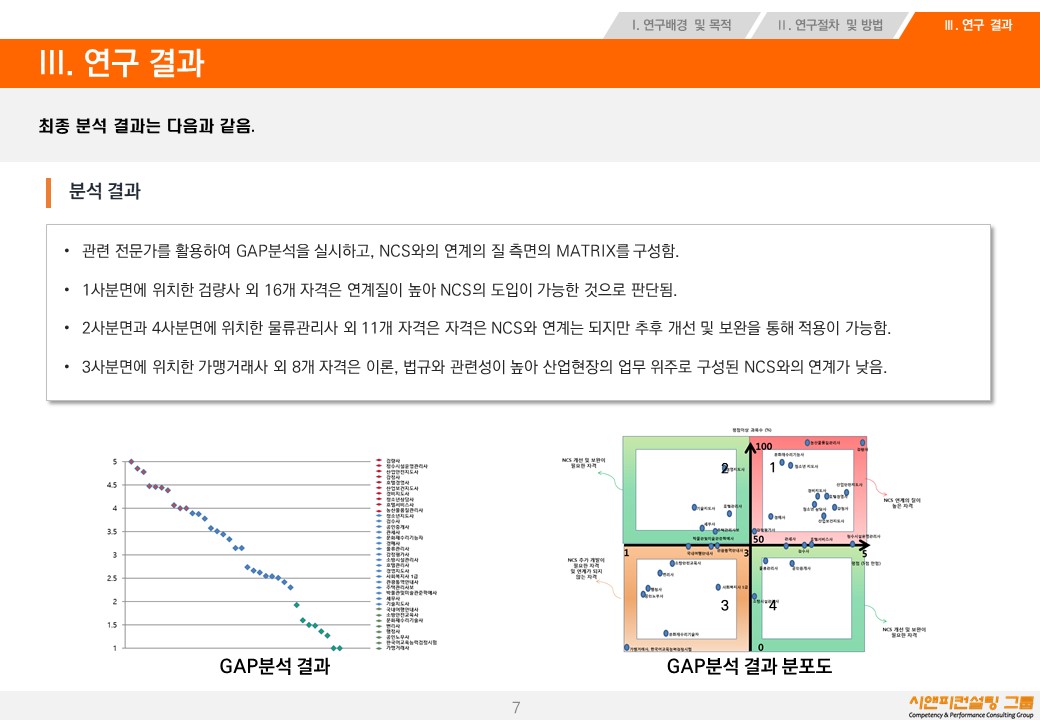This screenshot has width=1040, height=720.
Task: Click the bullet starting '3사분면에 위치한 가맹거래사'
Action: tap(484, 366)
